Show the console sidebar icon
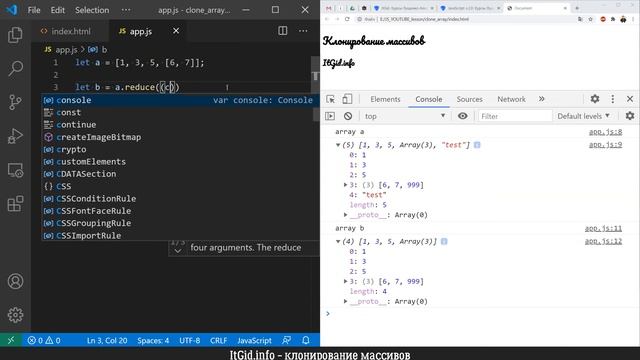The height and width of the screenshot is (360, 640). click(x=330, y=116)
